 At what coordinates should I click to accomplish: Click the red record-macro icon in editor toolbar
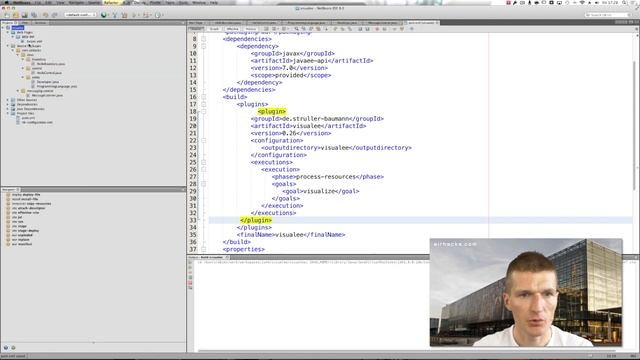pyautogui.click(x=377, y=29)
